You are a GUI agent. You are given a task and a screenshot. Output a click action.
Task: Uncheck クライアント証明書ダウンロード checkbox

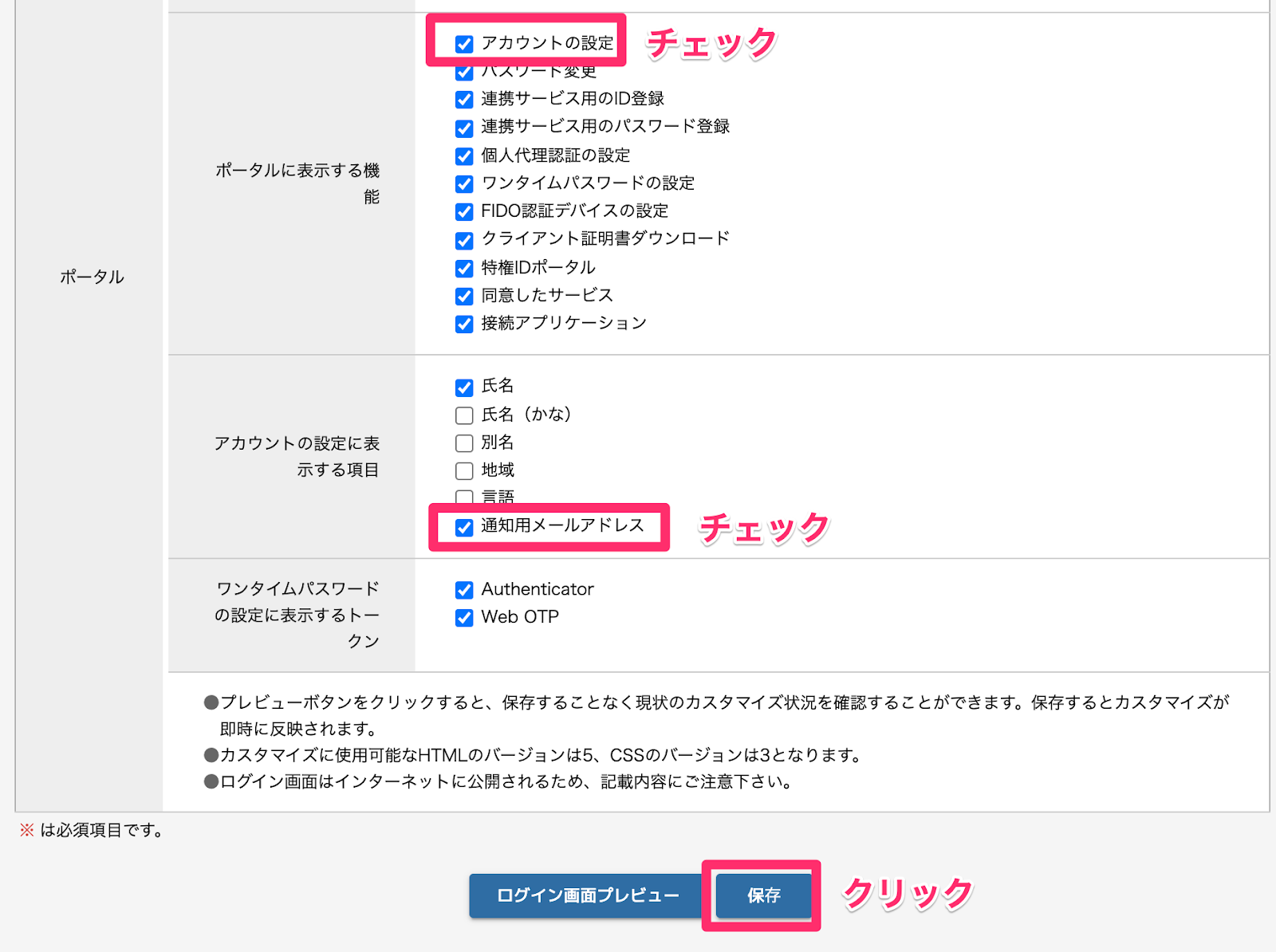464,240
